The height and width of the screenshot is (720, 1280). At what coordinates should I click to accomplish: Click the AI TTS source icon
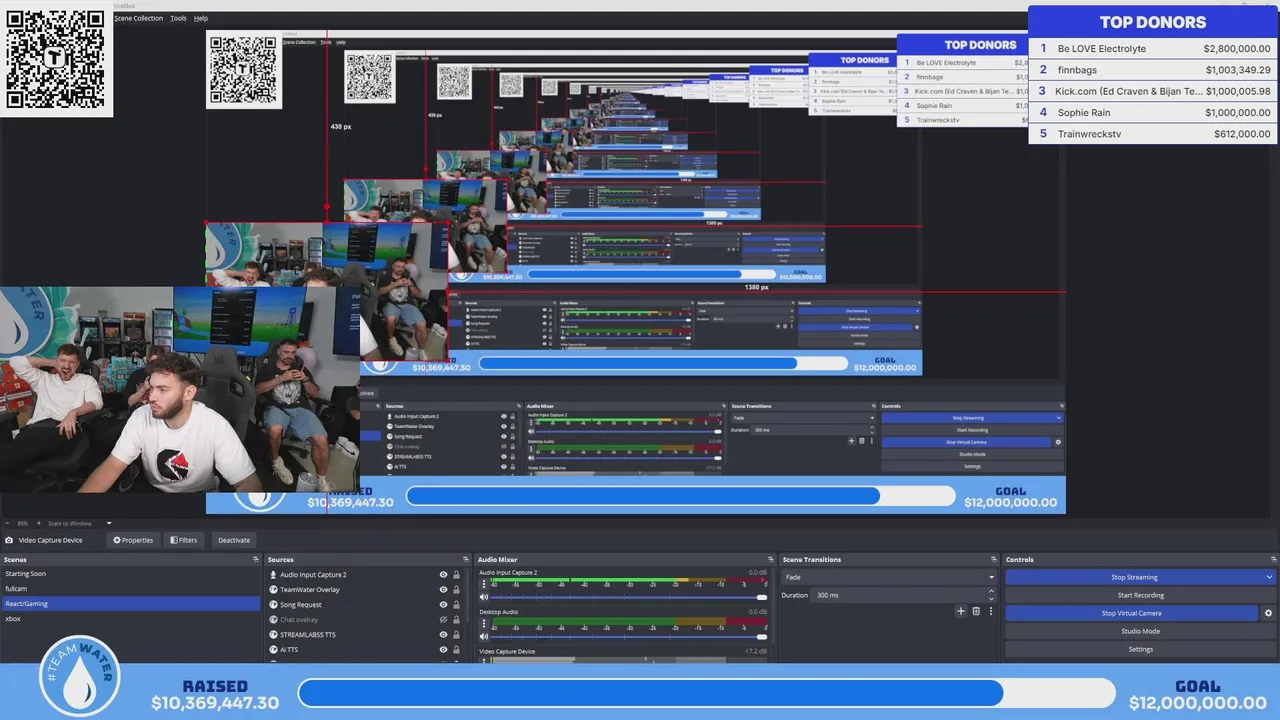pos(273,650)
